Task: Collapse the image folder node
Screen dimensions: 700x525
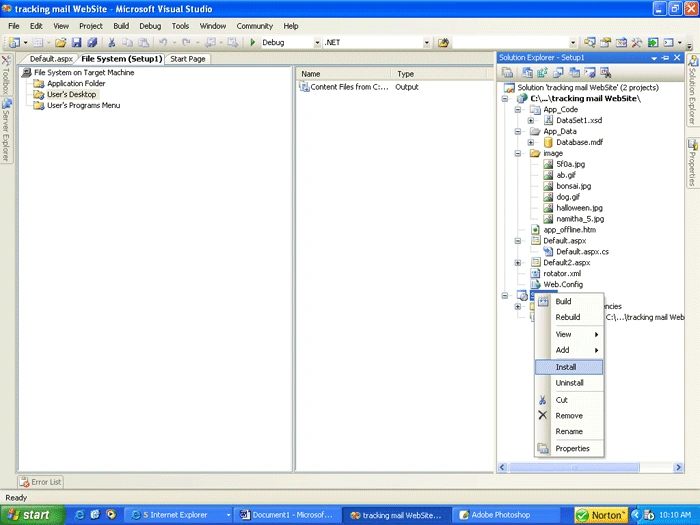Action: (x=518, y=153)
